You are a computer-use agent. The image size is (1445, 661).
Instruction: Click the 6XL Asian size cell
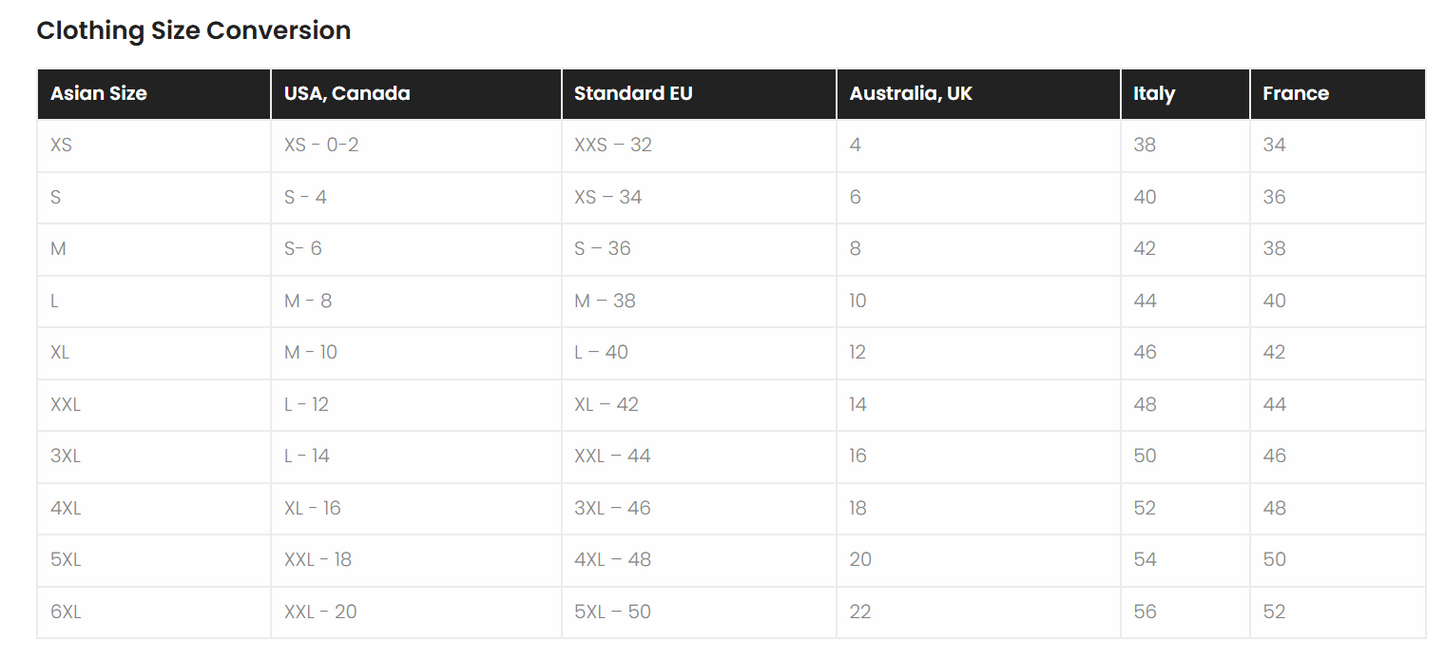tap(65, 612)
